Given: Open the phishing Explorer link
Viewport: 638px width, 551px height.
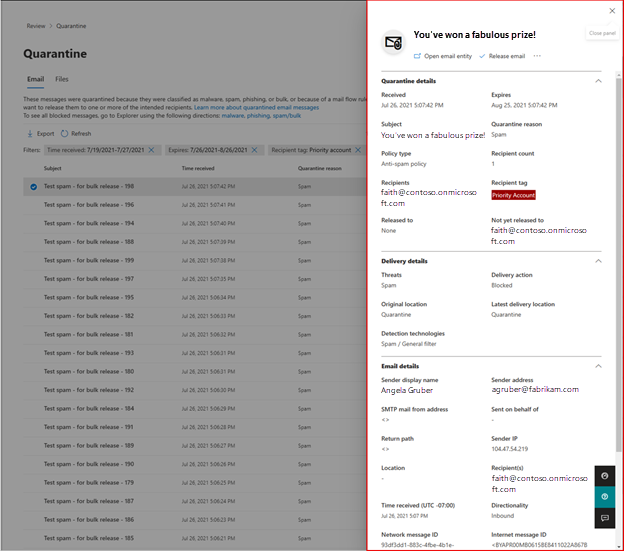Looking at the screenshot, I should [x=258, y=116].
